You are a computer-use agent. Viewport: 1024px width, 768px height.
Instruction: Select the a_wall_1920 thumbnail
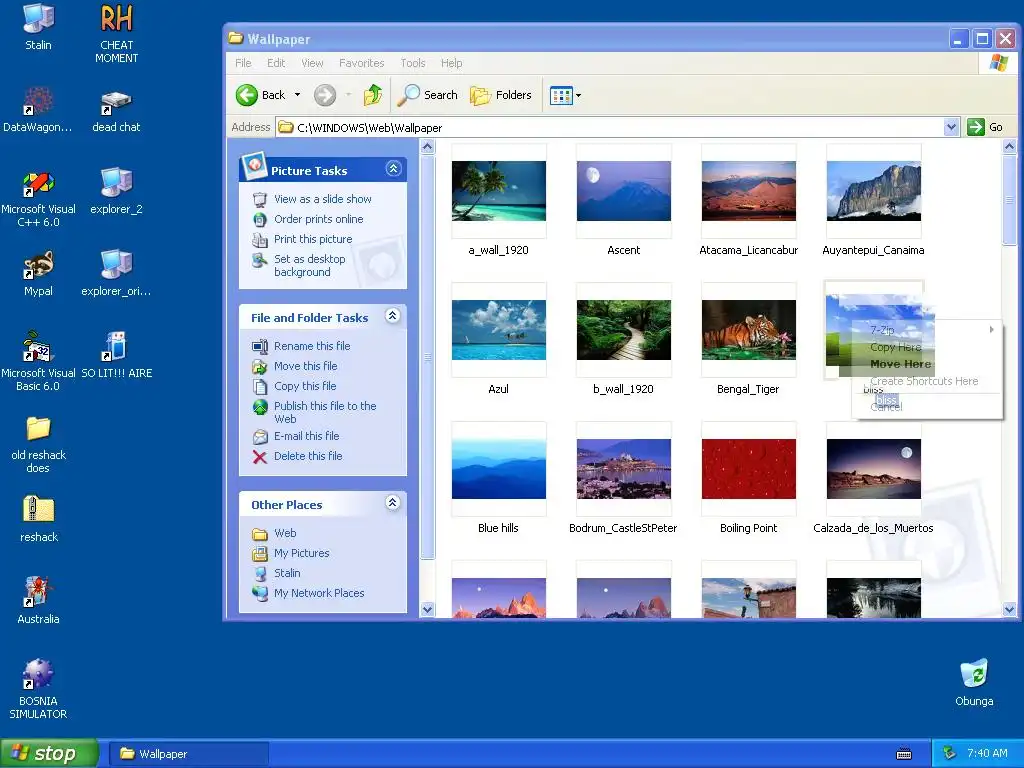(498, 191)
